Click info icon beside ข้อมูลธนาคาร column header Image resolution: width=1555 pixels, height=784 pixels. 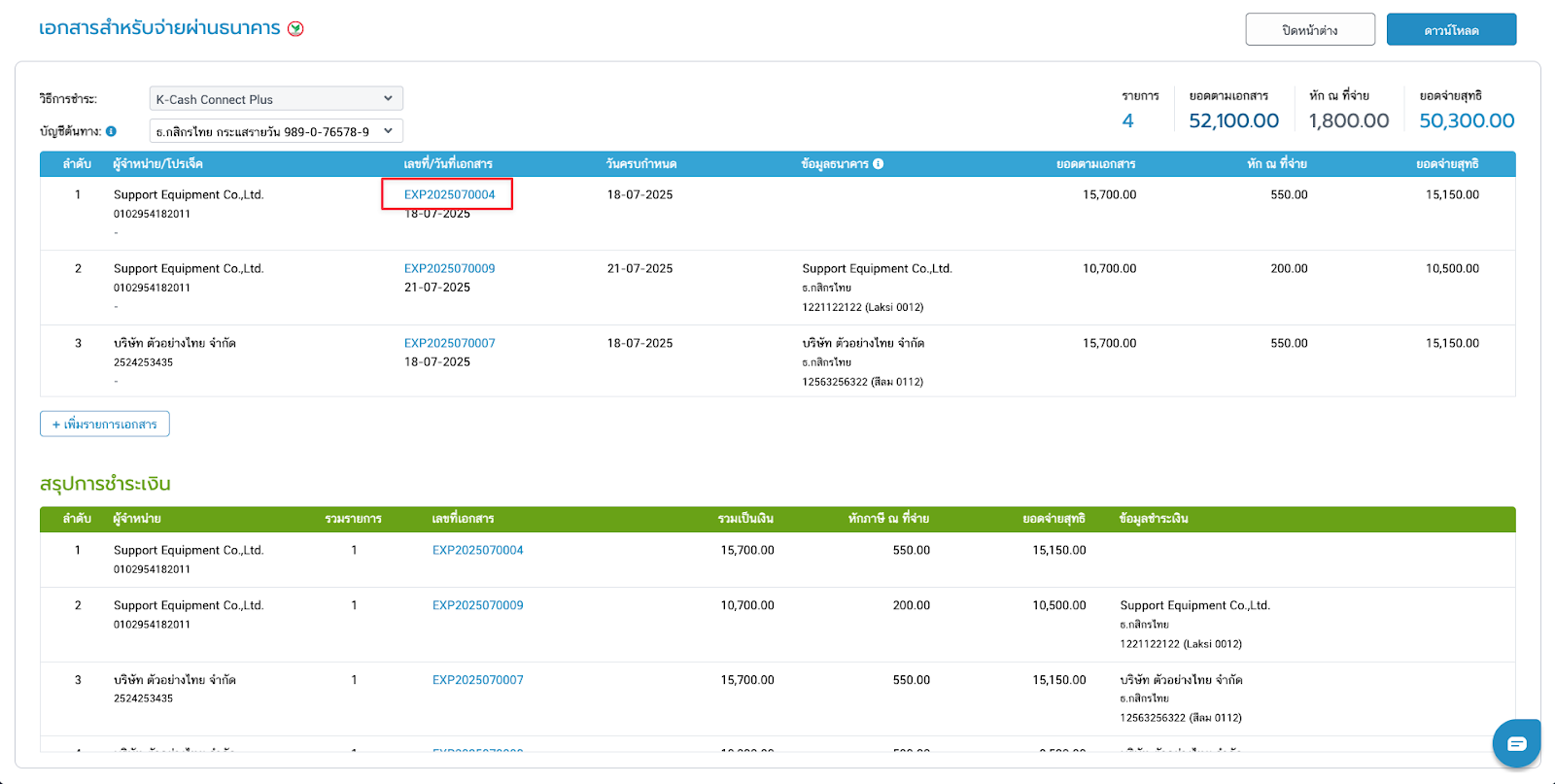[878, 164]
